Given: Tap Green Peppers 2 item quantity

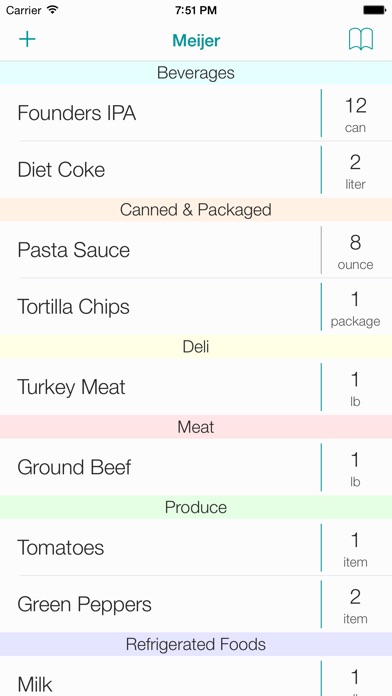Looking at the screenshot, I should (x=355, y=605).
